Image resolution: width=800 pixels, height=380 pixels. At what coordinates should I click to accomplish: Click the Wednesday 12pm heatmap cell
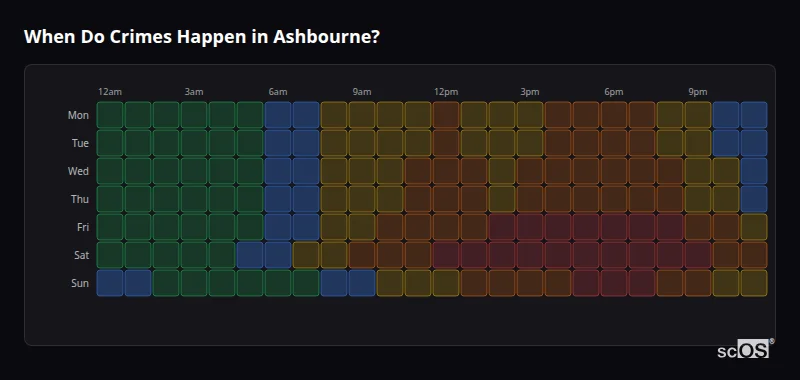pyautogui.click(x=446, y=171)
